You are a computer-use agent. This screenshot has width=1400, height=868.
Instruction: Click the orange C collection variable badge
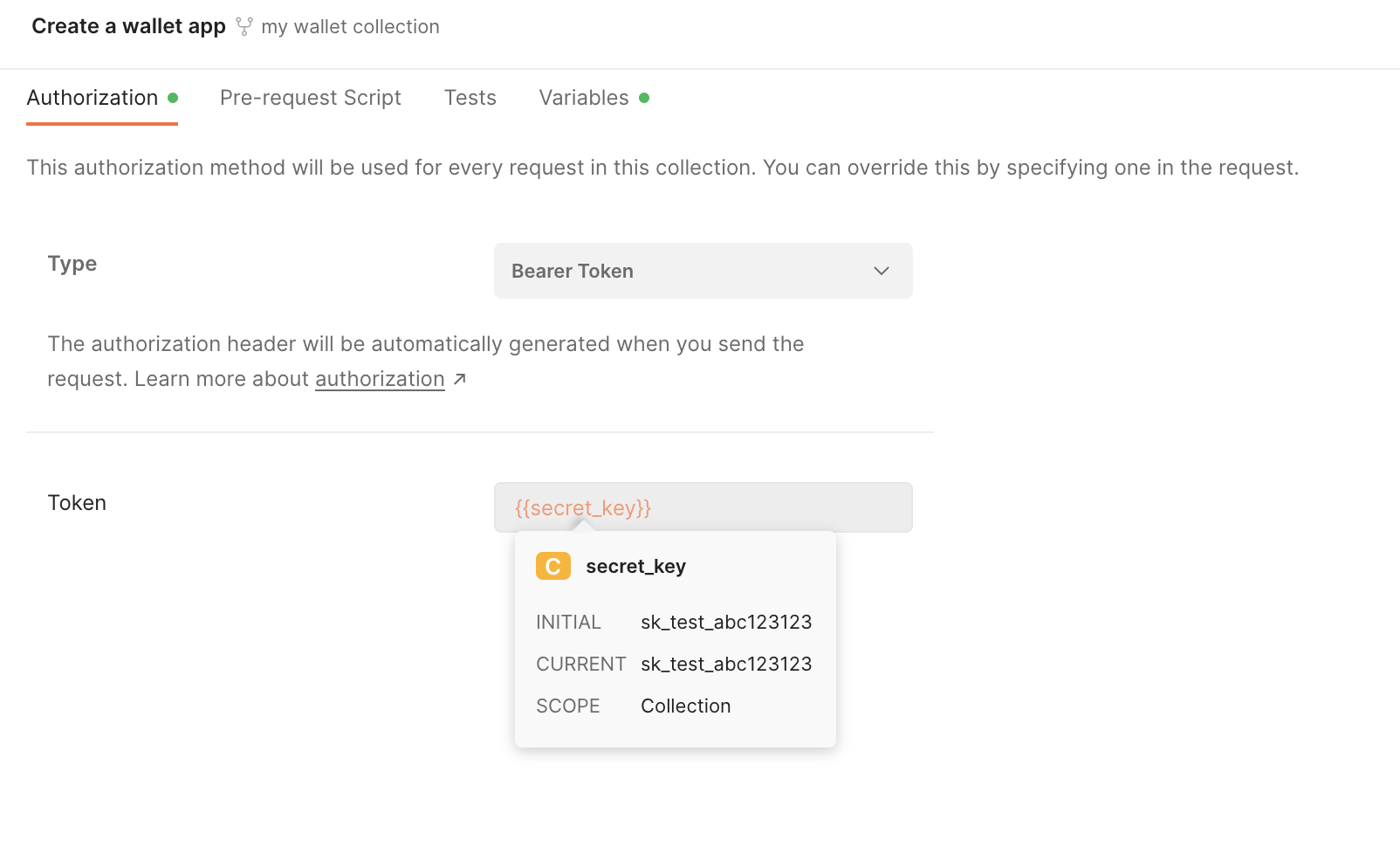(552, 566)
